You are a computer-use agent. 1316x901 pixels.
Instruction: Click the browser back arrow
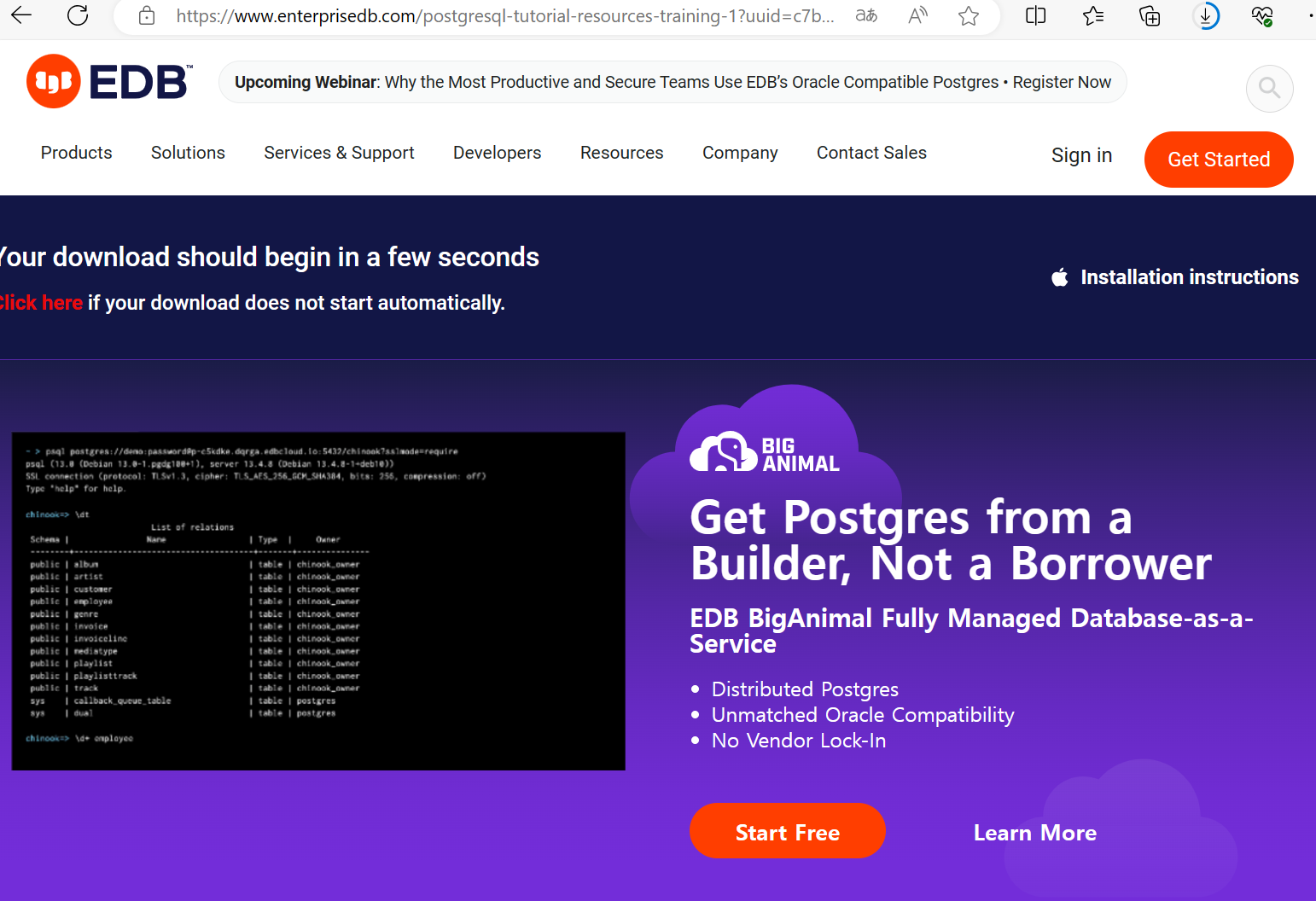pos(21,15)
